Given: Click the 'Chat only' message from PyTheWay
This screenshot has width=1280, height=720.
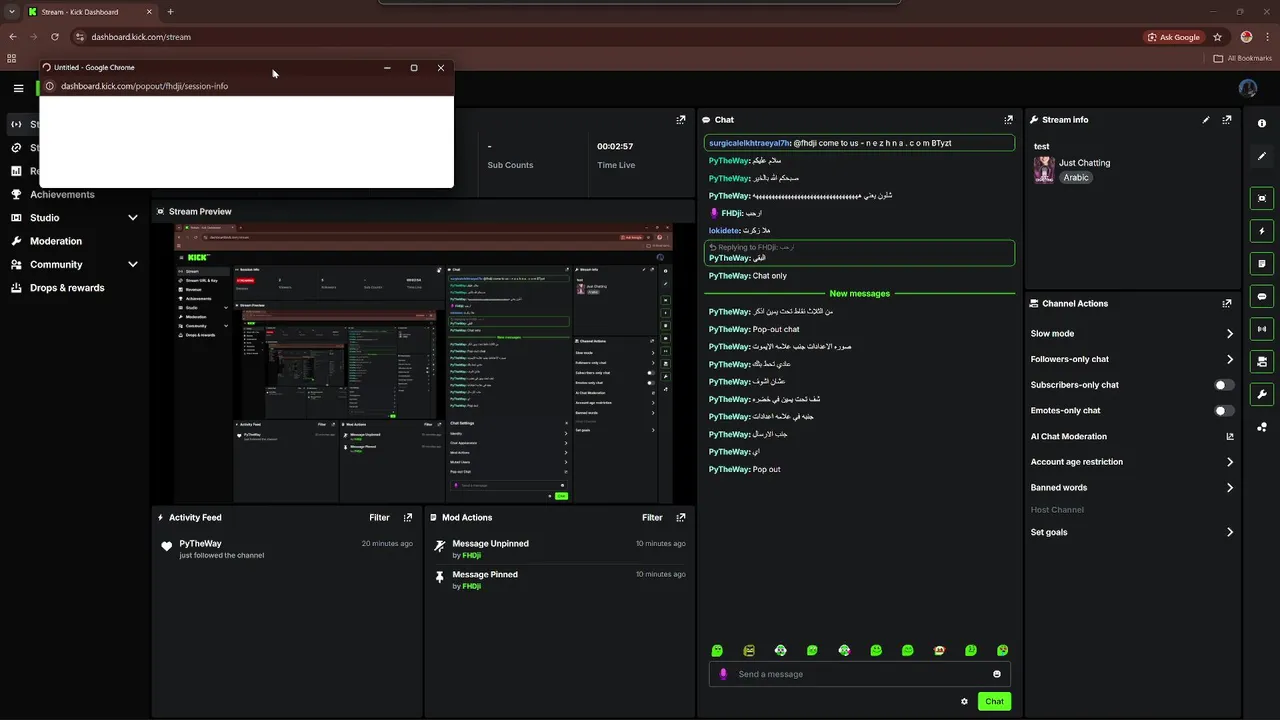Looking at the screenshot, I should pyautogui.click(x=769, y=276).
